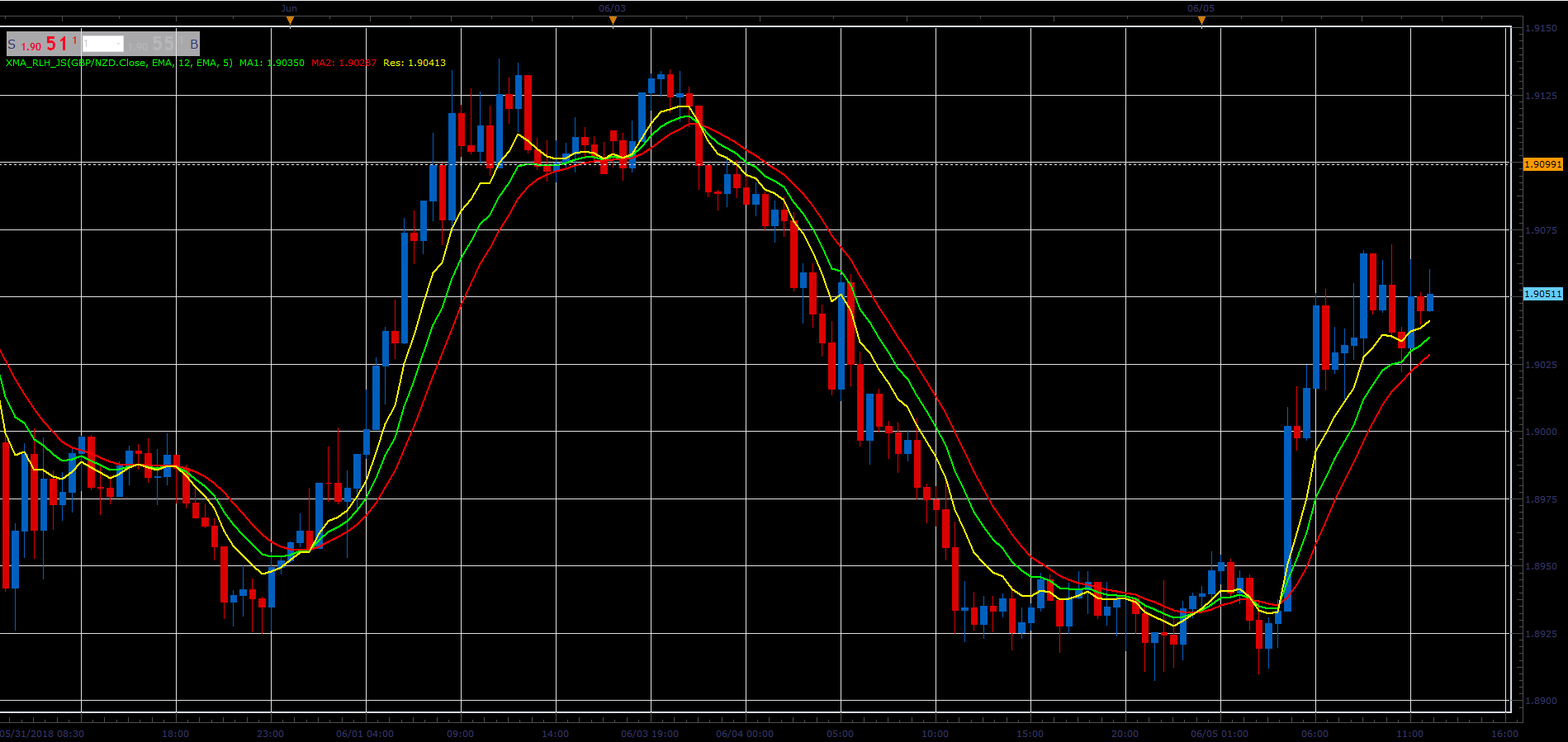
Task: Click the 11:00 time axis label
Action: (x=1409, y=734)
